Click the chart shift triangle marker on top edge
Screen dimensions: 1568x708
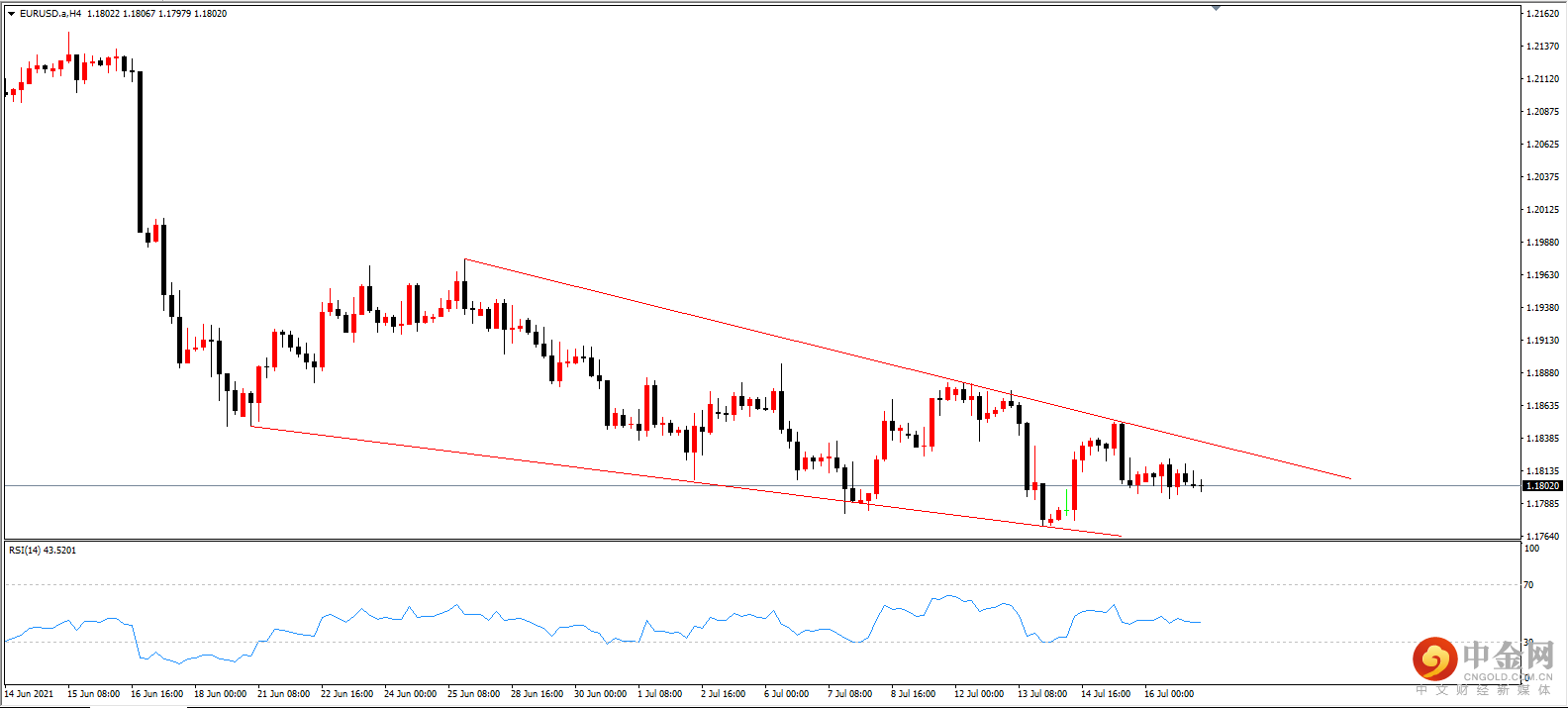pos(1216,8)
